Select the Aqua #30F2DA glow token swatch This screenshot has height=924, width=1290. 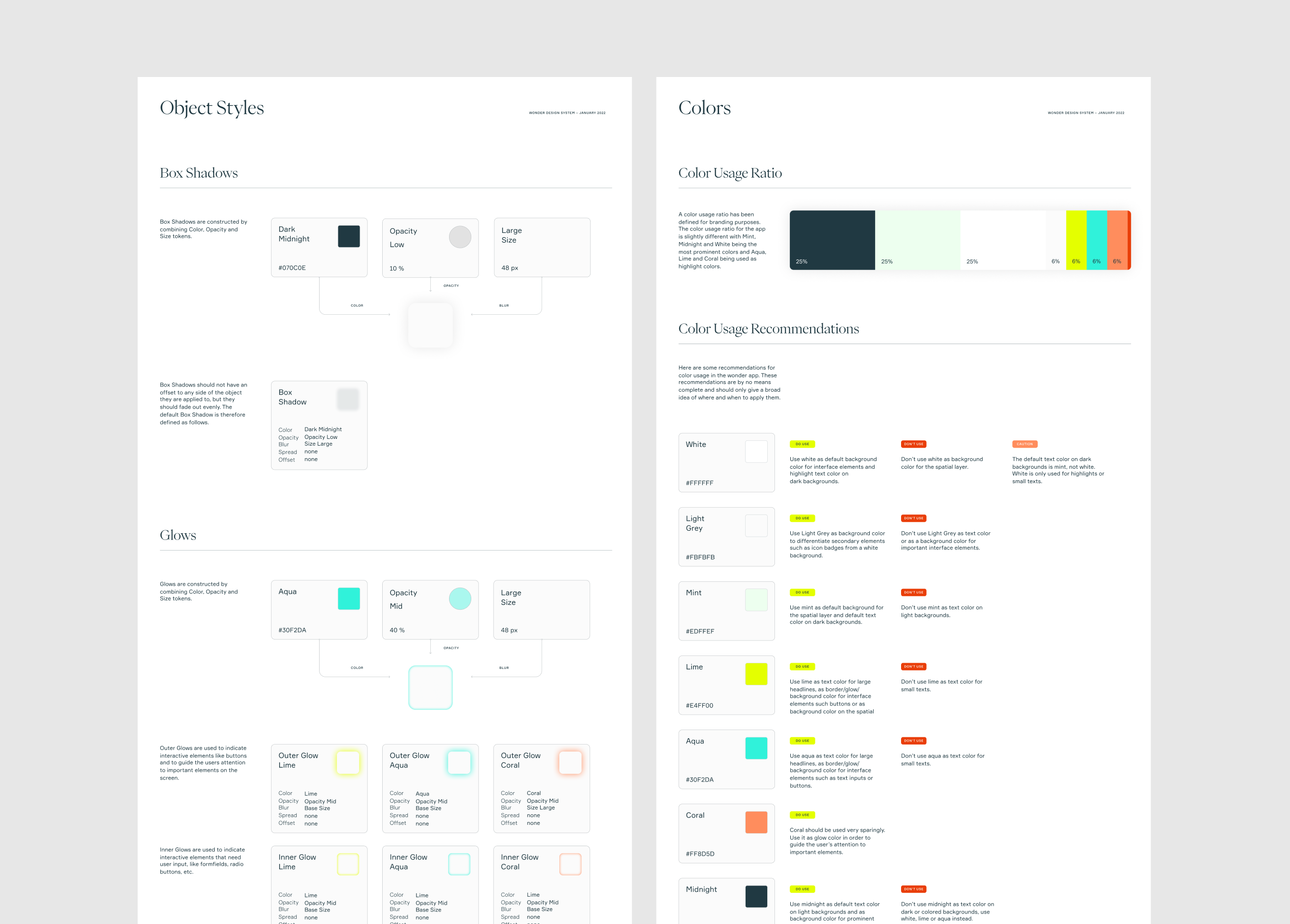[x=348, y=598]
